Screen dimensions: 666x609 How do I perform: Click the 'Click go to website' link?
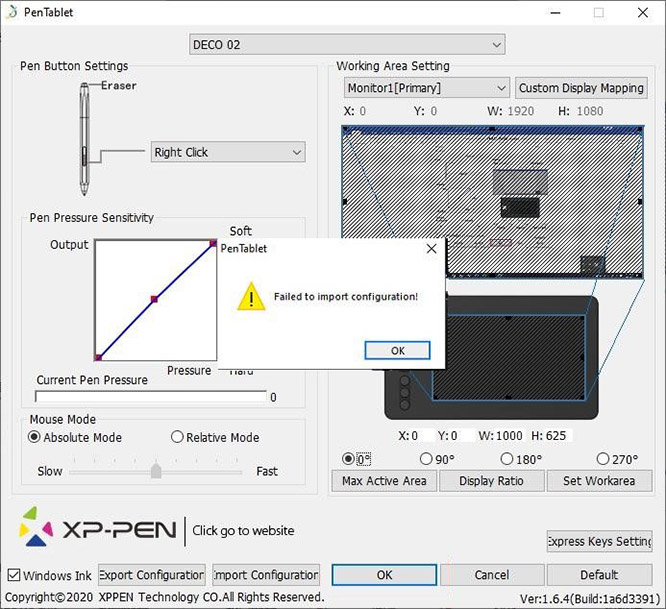click(243, 530)
